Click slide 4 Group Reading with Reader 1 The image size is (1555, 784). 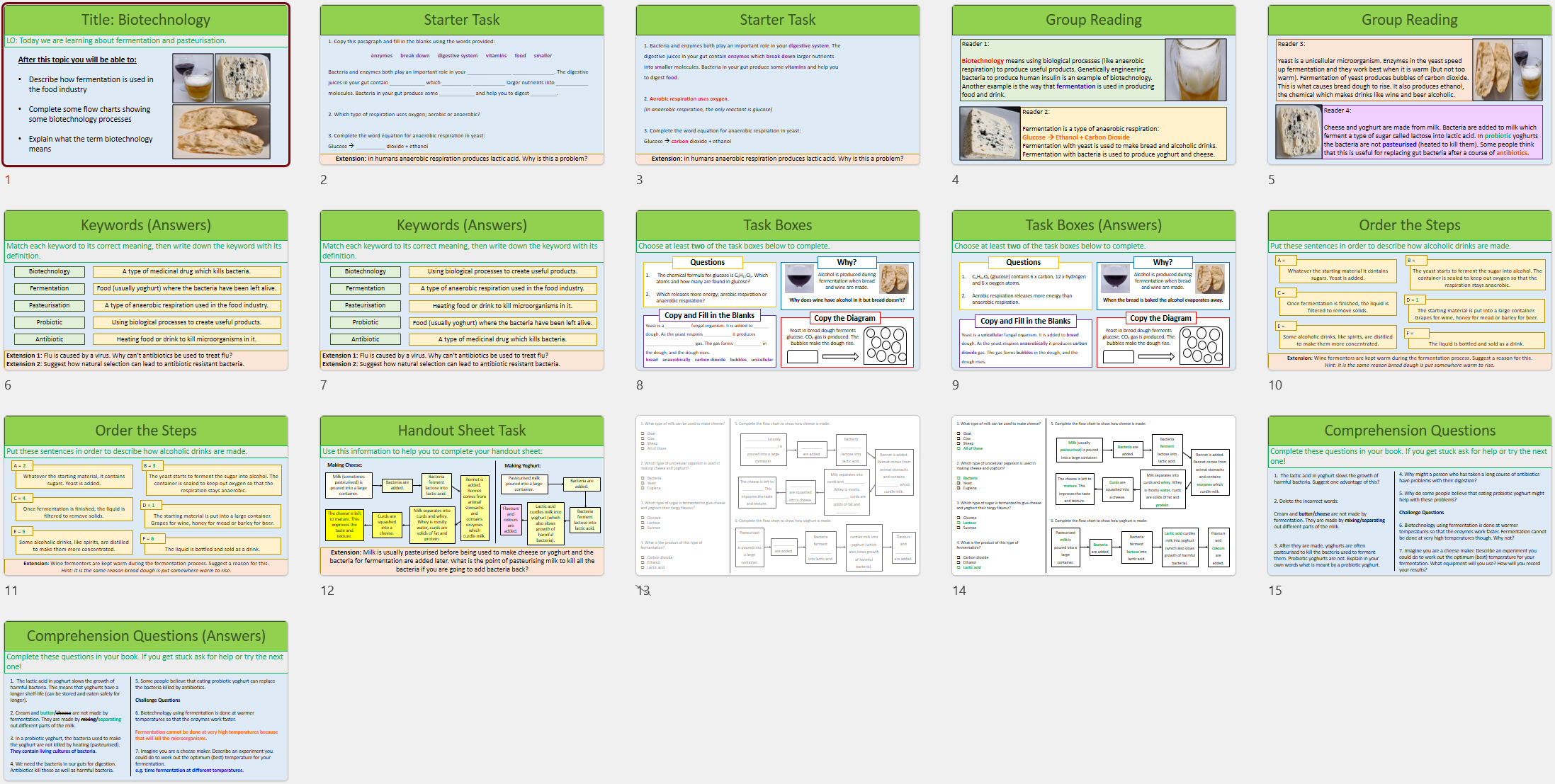click(1094, 85)
